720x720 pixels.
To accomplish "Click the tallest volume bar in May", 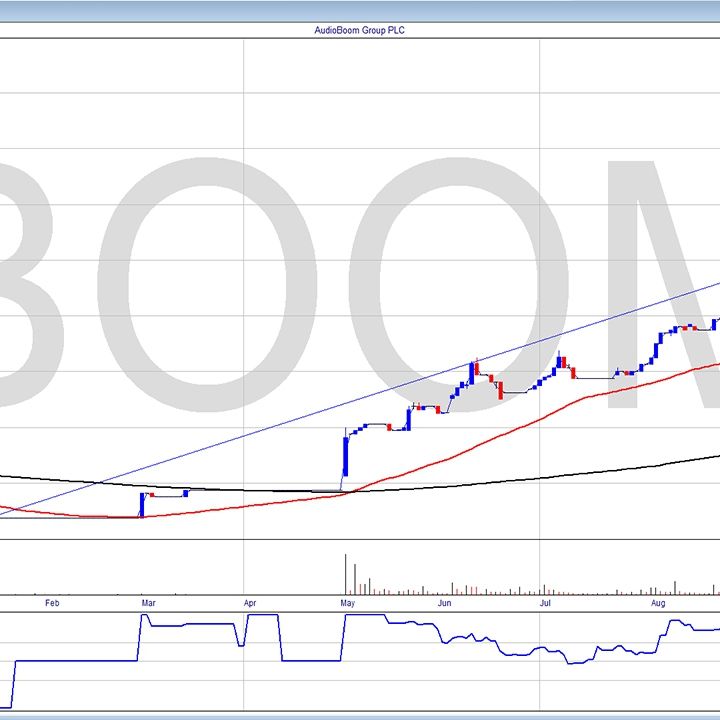I will (345, 575).
